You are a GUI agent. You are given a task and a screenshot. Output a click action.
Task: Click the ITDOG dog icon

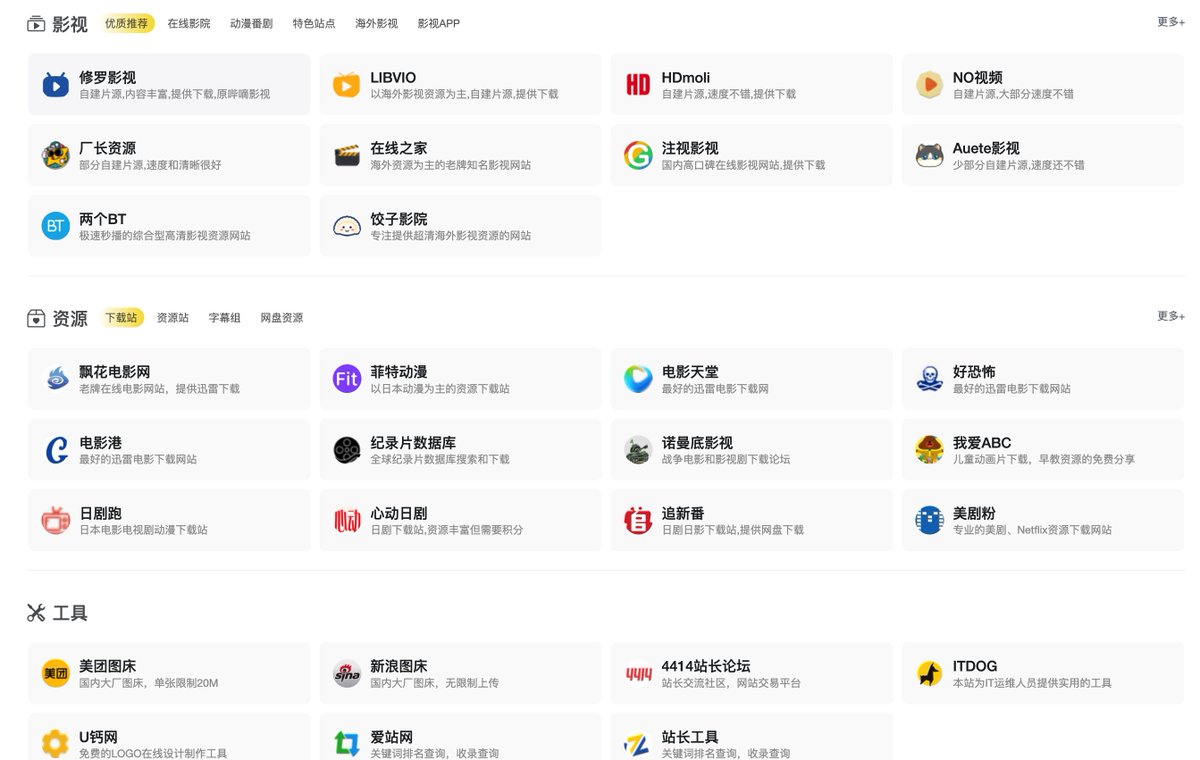tap(929, 673)
